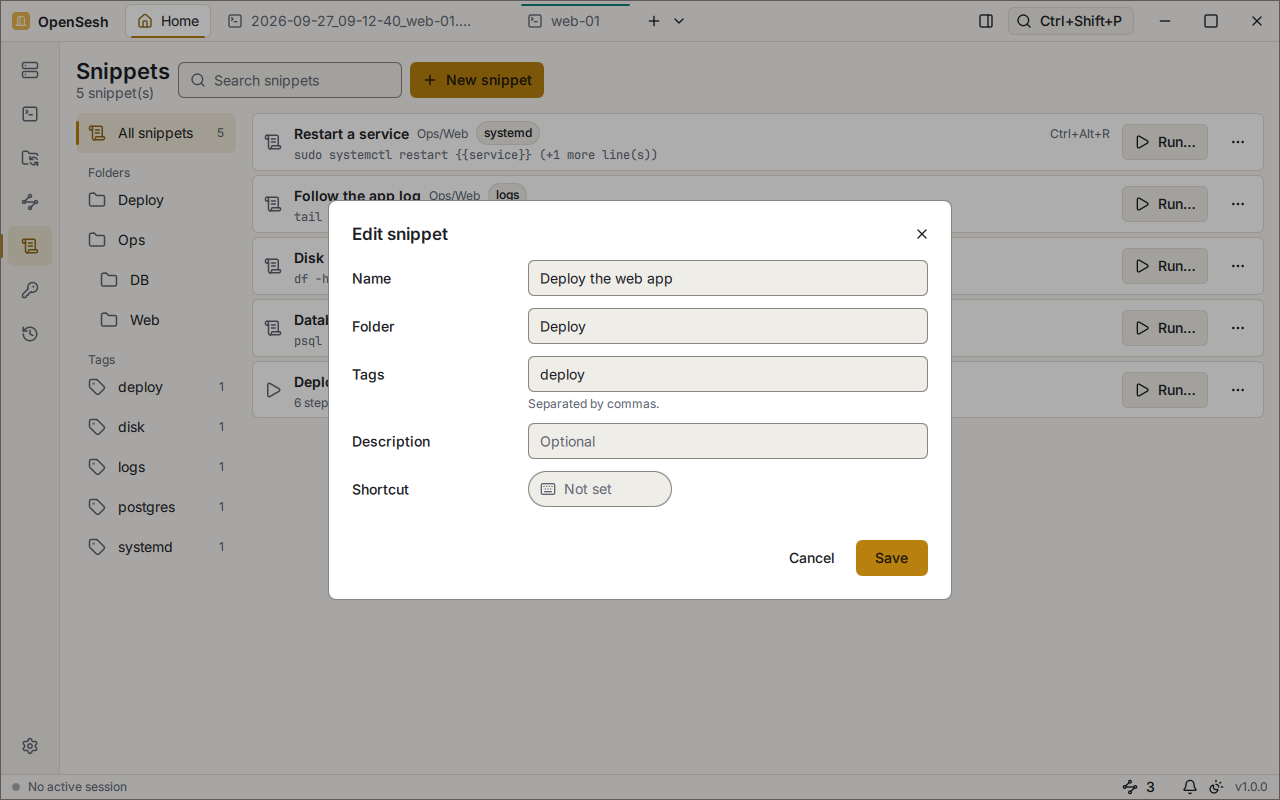Focus the Tags field with deploy
1280x800 pixels.
[728, 374]
